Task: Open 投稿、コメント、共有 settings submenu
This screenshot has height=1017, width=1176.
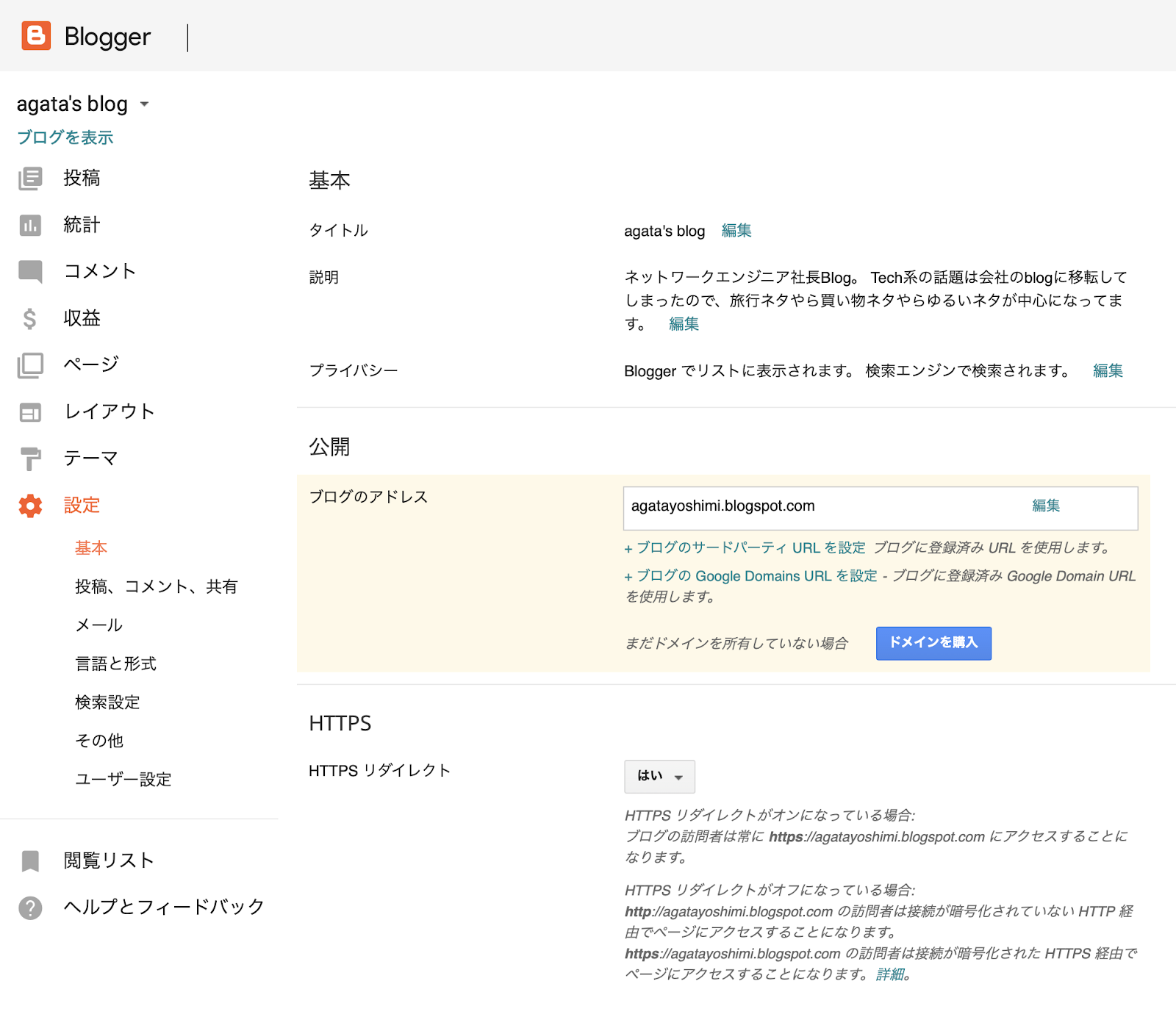Action: click(157, 586)
